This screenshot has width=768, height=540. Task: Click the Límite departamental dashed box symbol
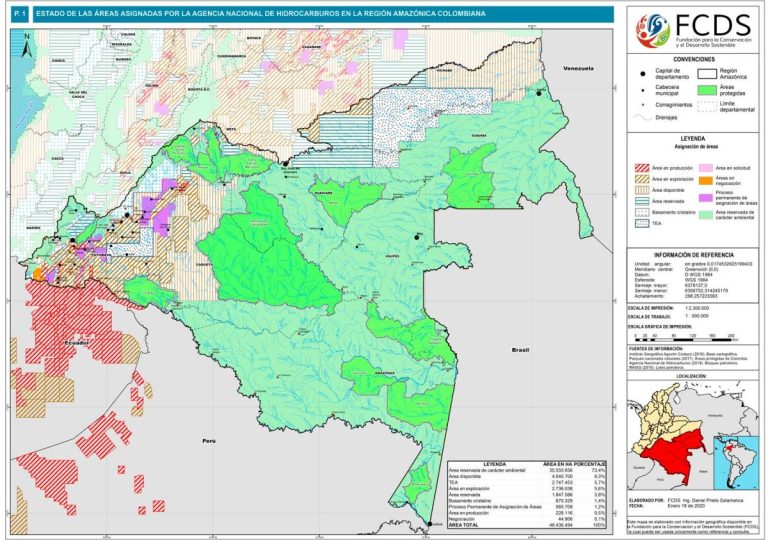[x=705, y=105]
